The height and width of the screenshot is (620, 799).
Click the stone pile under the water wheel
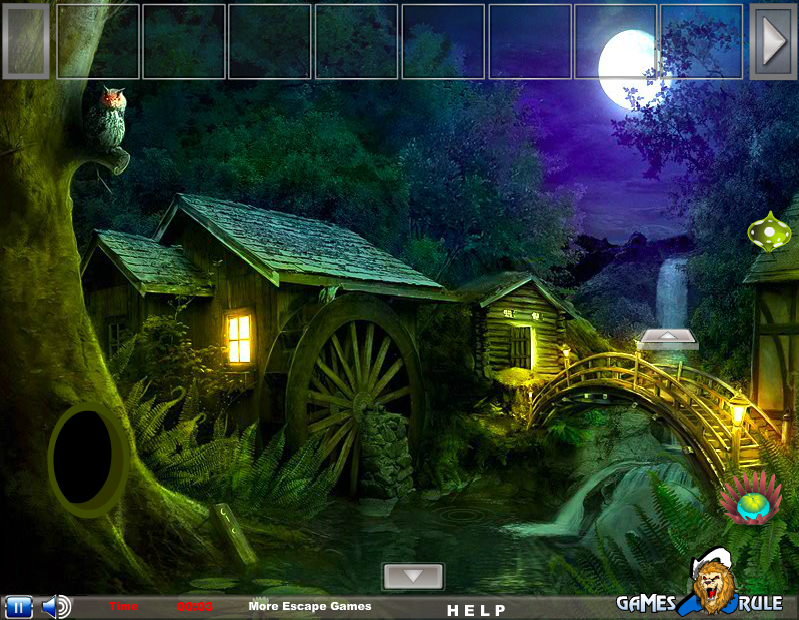385,453
